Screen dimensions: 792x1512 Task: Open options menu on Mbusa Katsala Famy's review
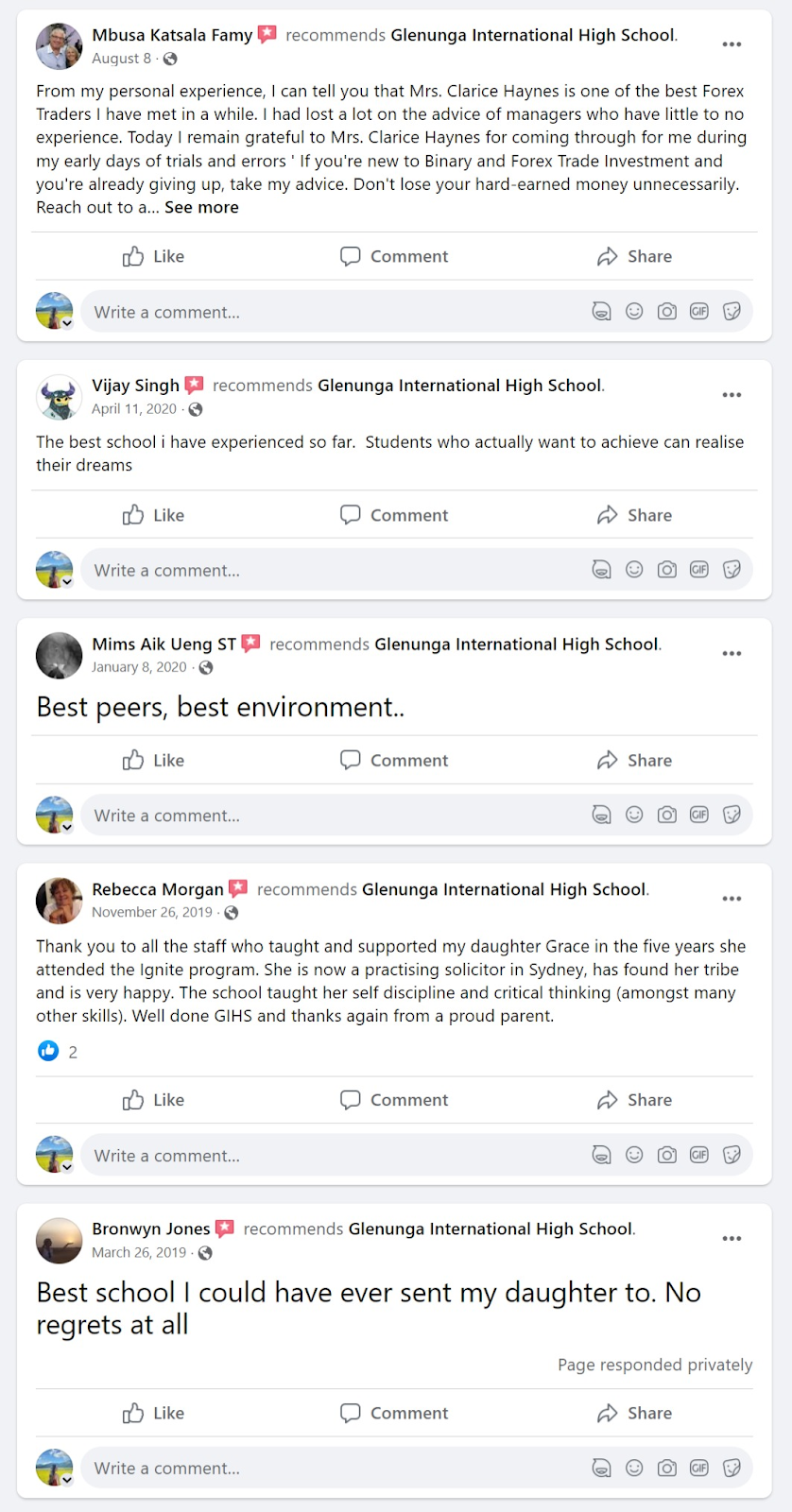coord(732,44)
